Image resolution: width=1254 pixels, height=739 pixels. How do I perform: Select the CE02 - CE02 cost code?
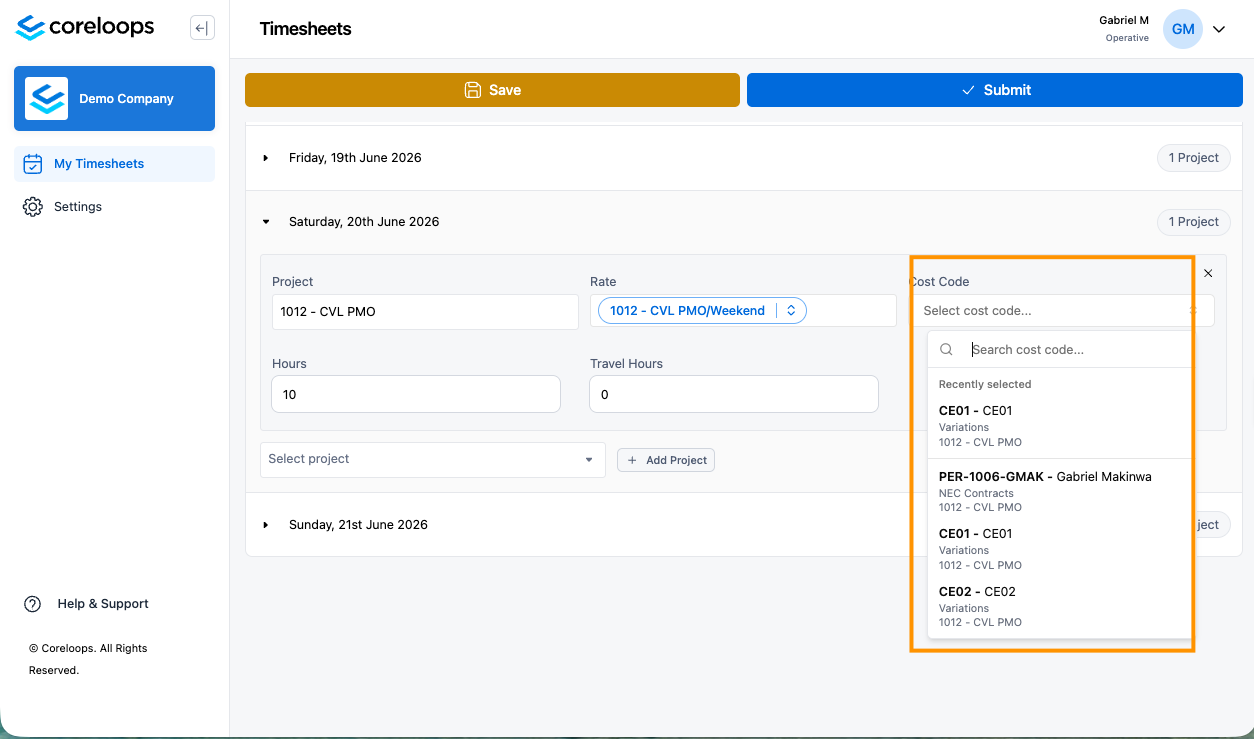click(x=1060, y=606)
